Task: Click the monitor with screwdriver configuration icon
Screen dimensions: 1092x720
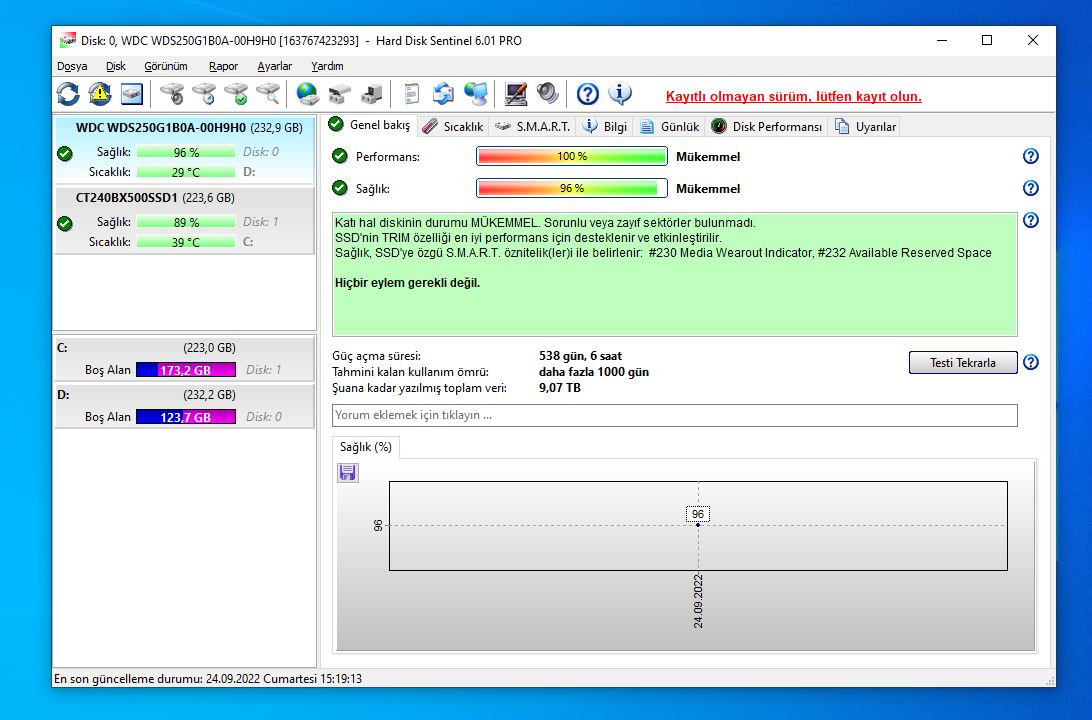Action: coord(515,94)
